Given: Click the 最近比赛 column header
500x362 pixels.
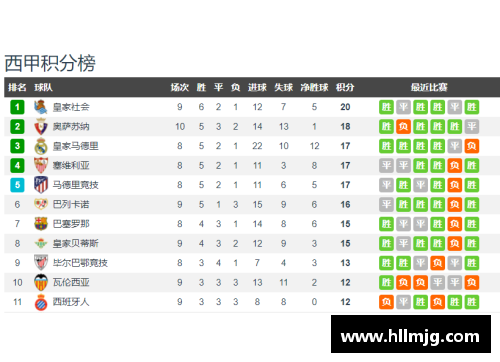Looking at the screenshot, I should (429, 87).
